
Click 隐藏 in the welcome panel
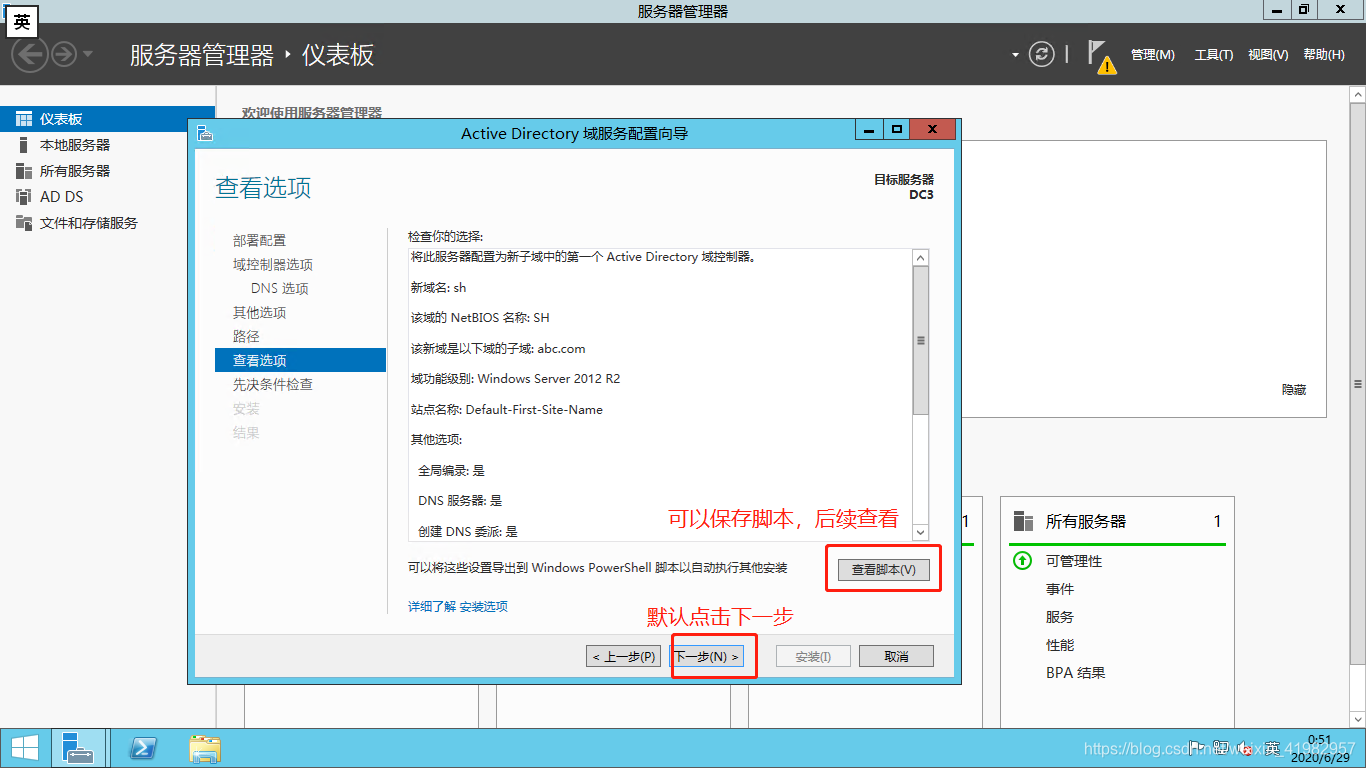coord(1294,389)
